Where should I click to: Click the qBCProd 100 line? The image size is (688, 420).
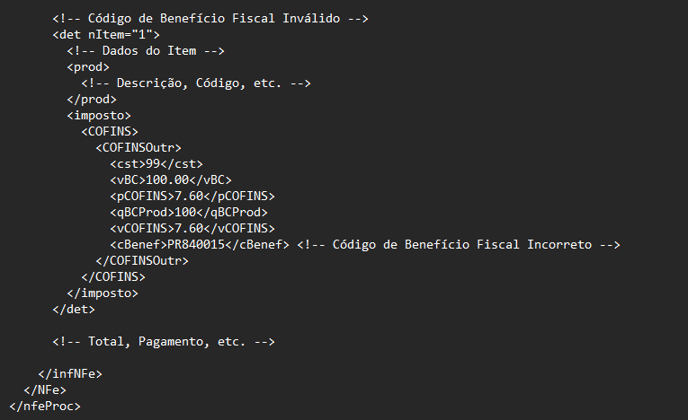coord(189,212)
